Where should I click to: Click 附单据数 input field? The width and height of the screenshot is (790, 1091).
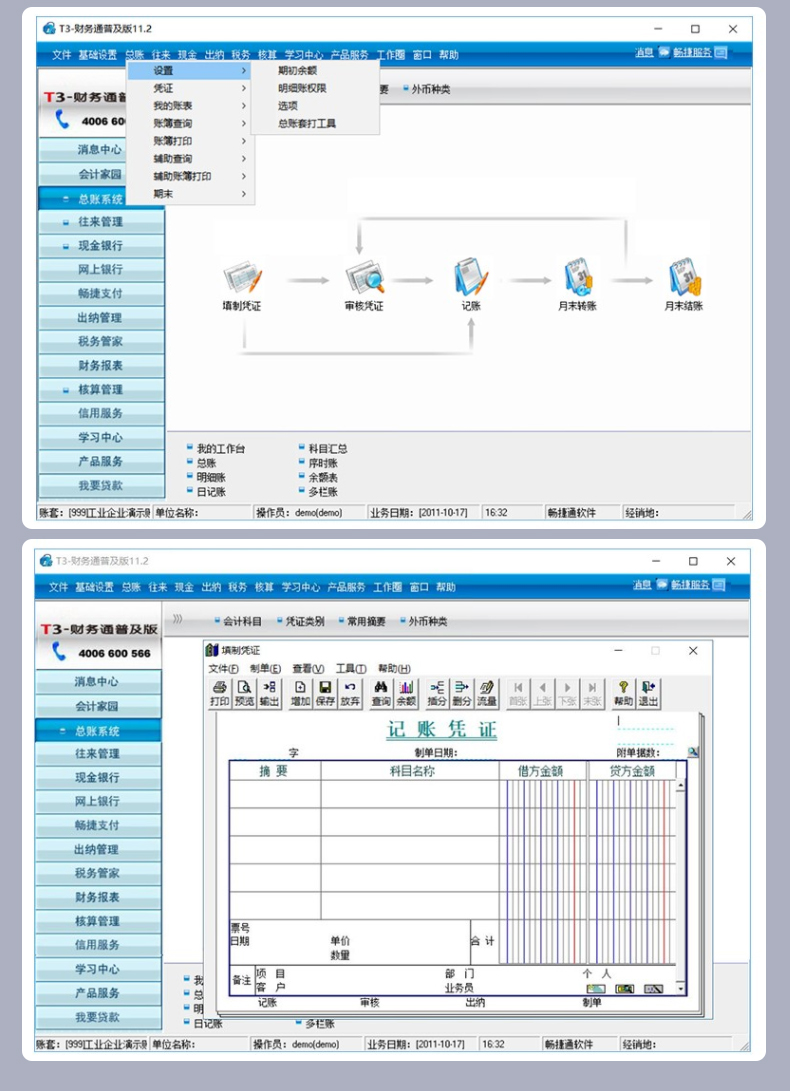coord(672,752)
